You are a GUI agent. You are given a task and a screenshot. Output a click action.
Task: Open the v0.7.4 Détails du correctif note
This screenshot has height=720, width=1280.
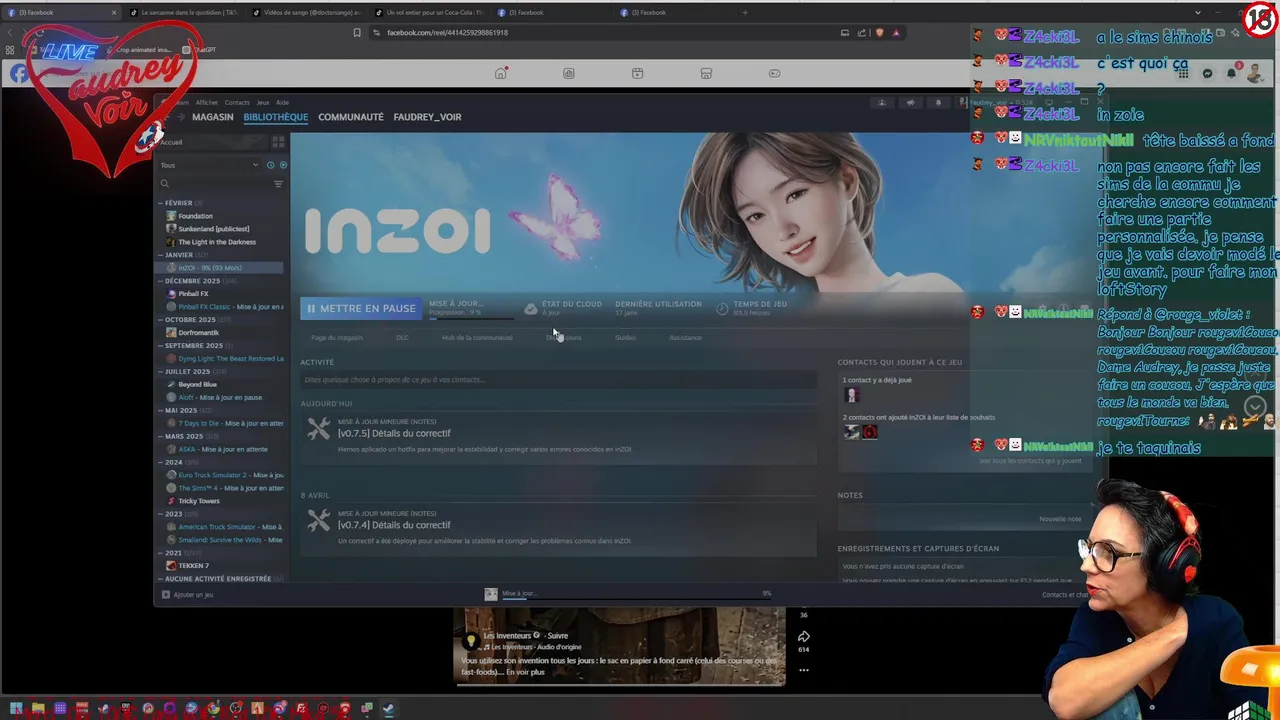point(394,525)
